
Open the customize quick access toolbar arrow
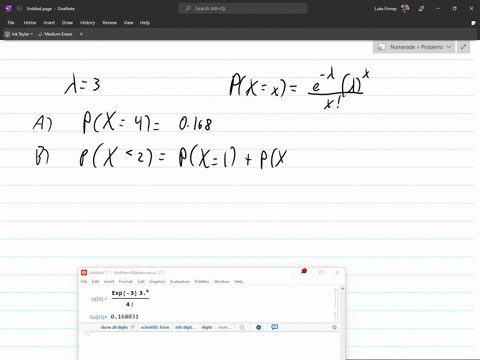81,34
